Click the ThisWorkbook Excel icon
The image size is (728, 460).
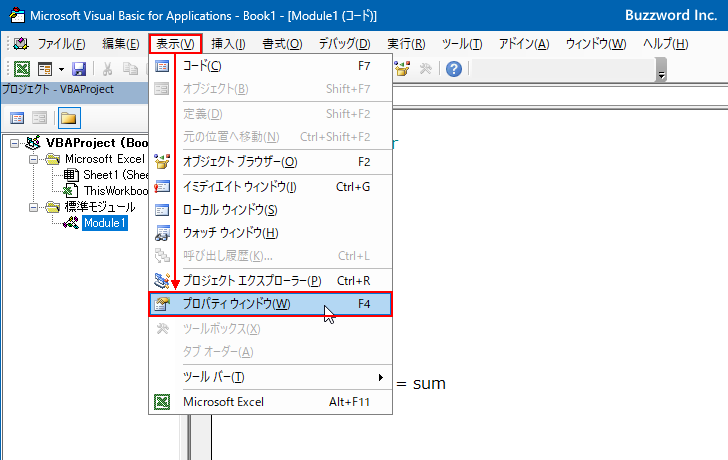pos(70,191)
